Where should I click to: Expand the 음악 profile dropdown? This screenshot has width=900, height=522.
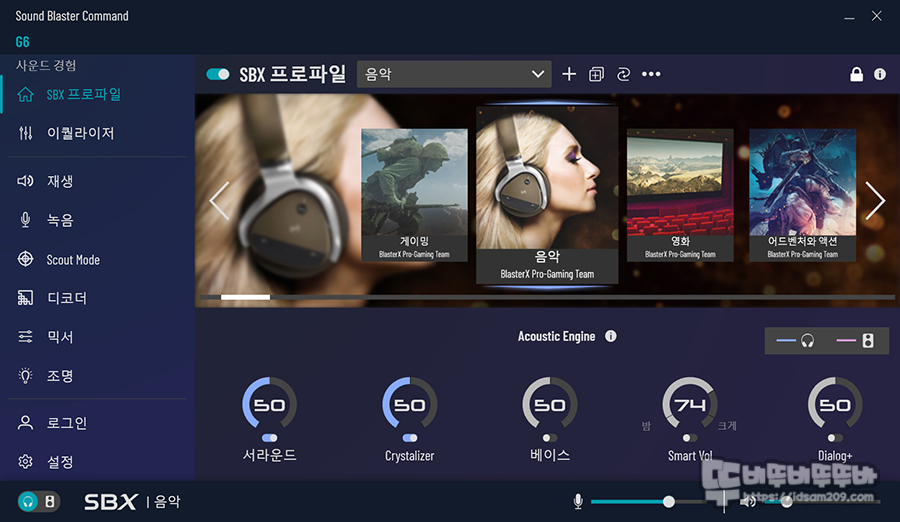(454, 74)
